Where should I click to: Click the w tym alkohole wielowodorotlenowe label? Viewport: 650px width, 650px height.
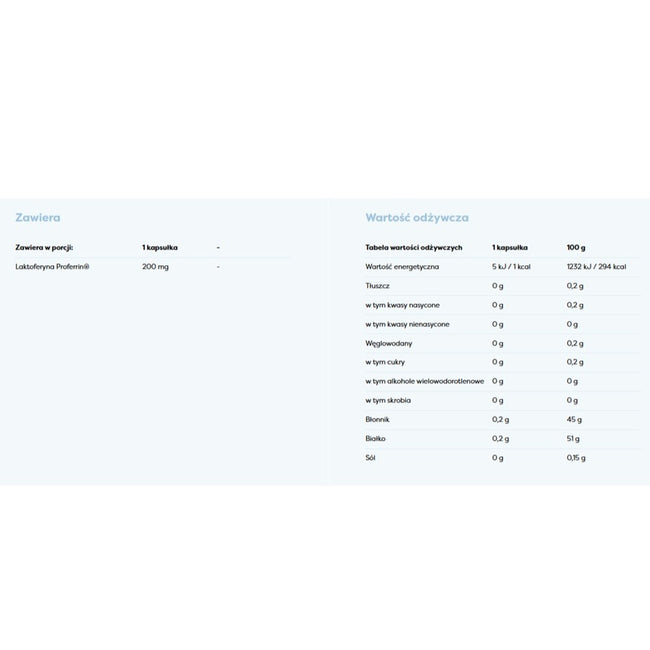(x=425, y=381)
